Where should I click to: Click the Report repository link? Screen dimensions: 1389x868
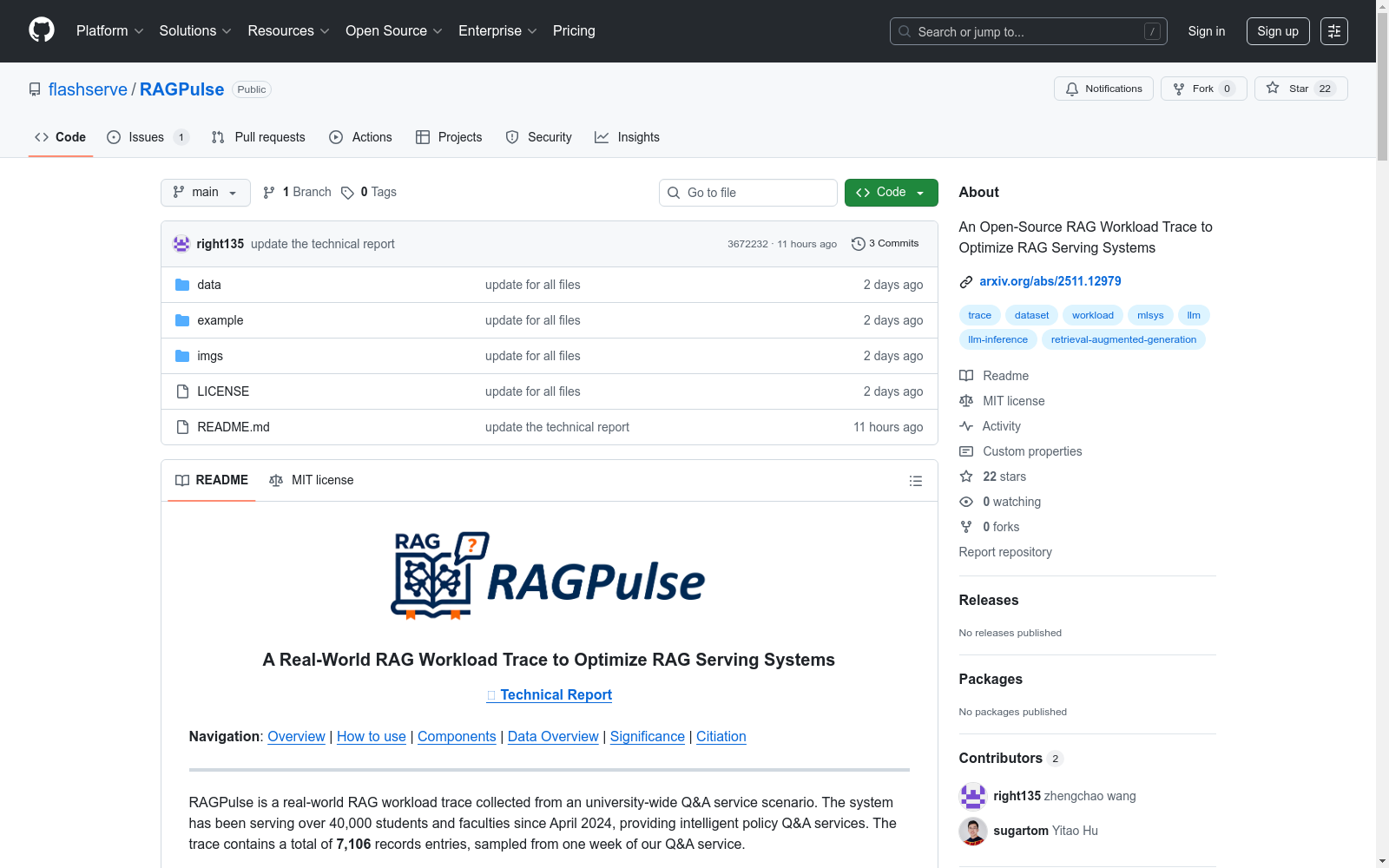tap(1005, 552)
